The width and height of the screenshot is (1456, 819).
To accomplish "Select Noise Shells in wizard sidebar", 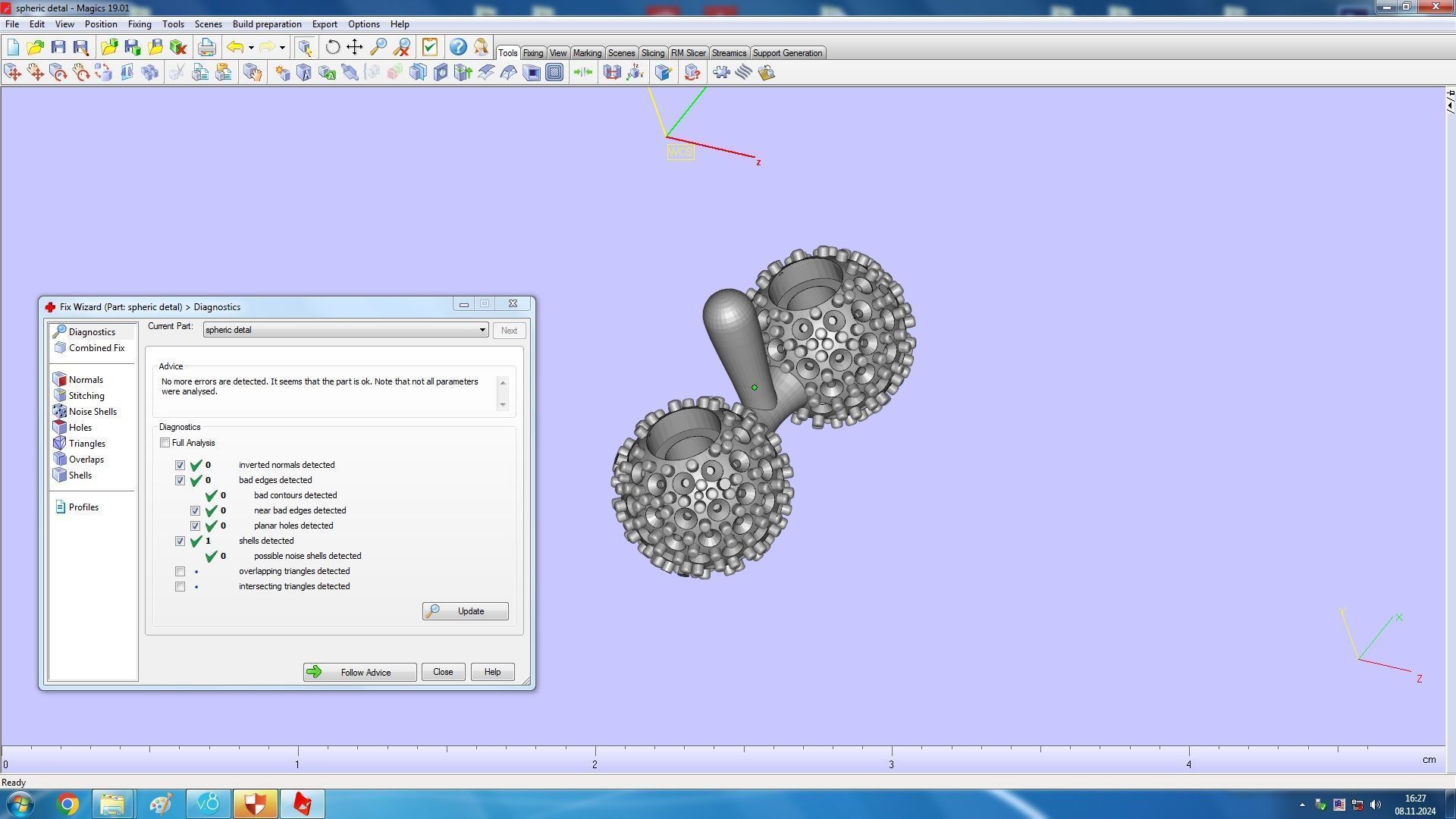I will [x=92, y=412].
